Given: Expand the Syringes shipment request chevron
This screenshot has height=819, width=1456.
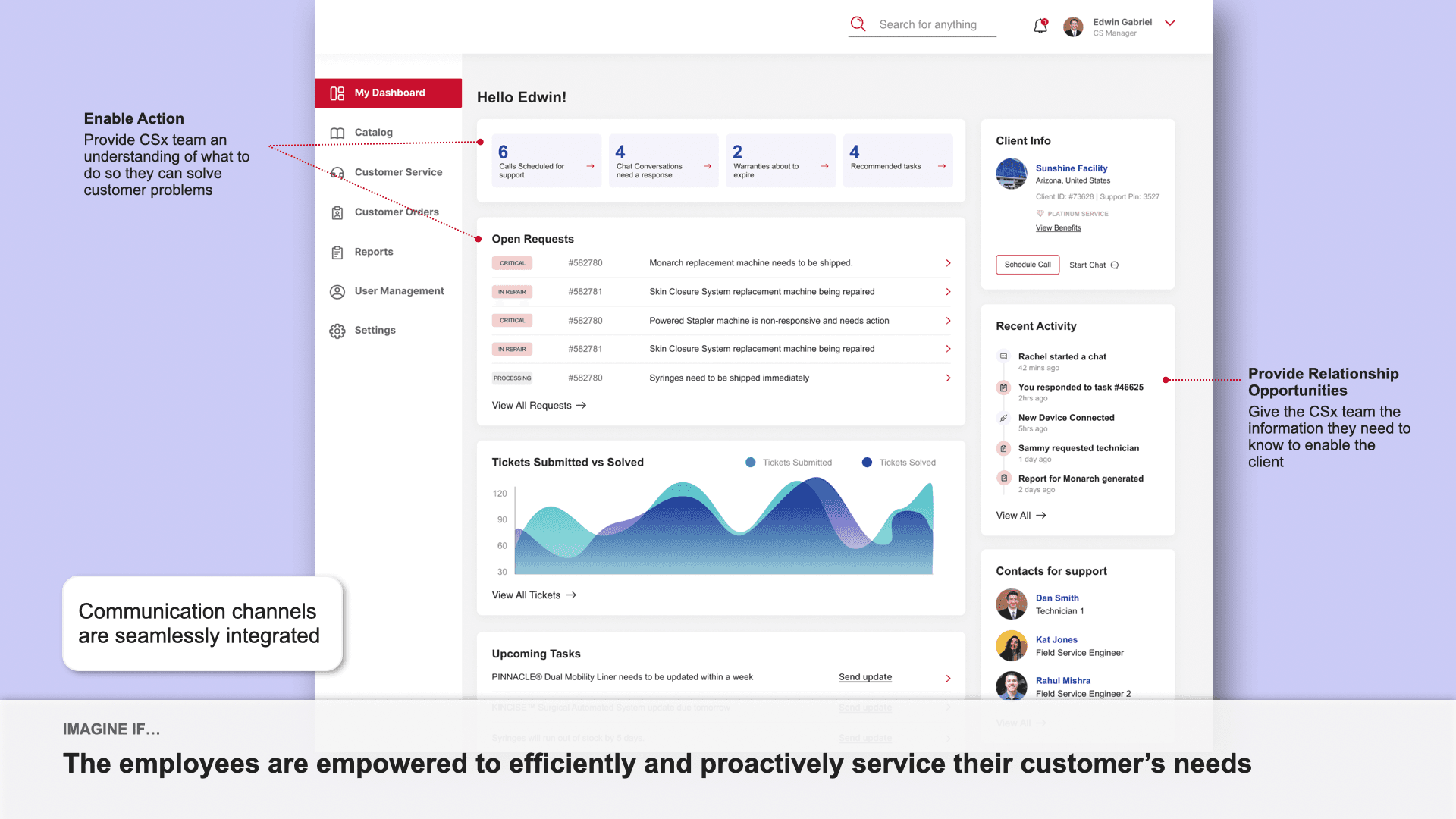Looking at the screenshot, I should pyautogui.click(x=948, y=378).
